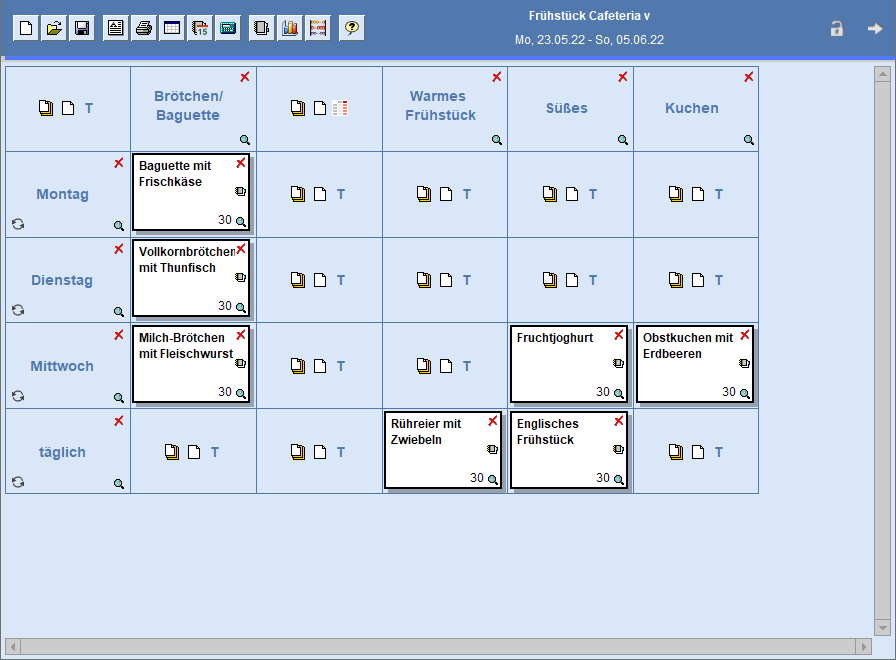This screenshot has height=660, width=896.
Task: Click the Frühstück Cafeteria v title
Action: pyautogui.click(x=589, y=16)
